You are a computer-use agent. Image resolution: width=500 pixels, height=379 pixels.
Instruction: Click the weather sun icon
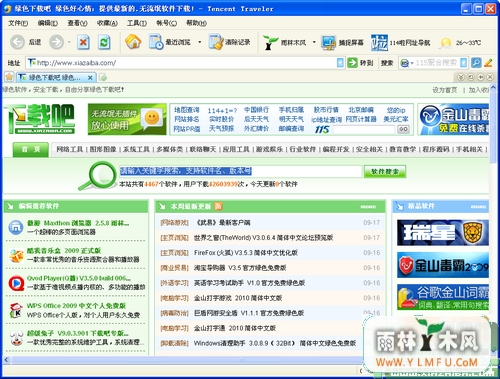coord(446,43)
